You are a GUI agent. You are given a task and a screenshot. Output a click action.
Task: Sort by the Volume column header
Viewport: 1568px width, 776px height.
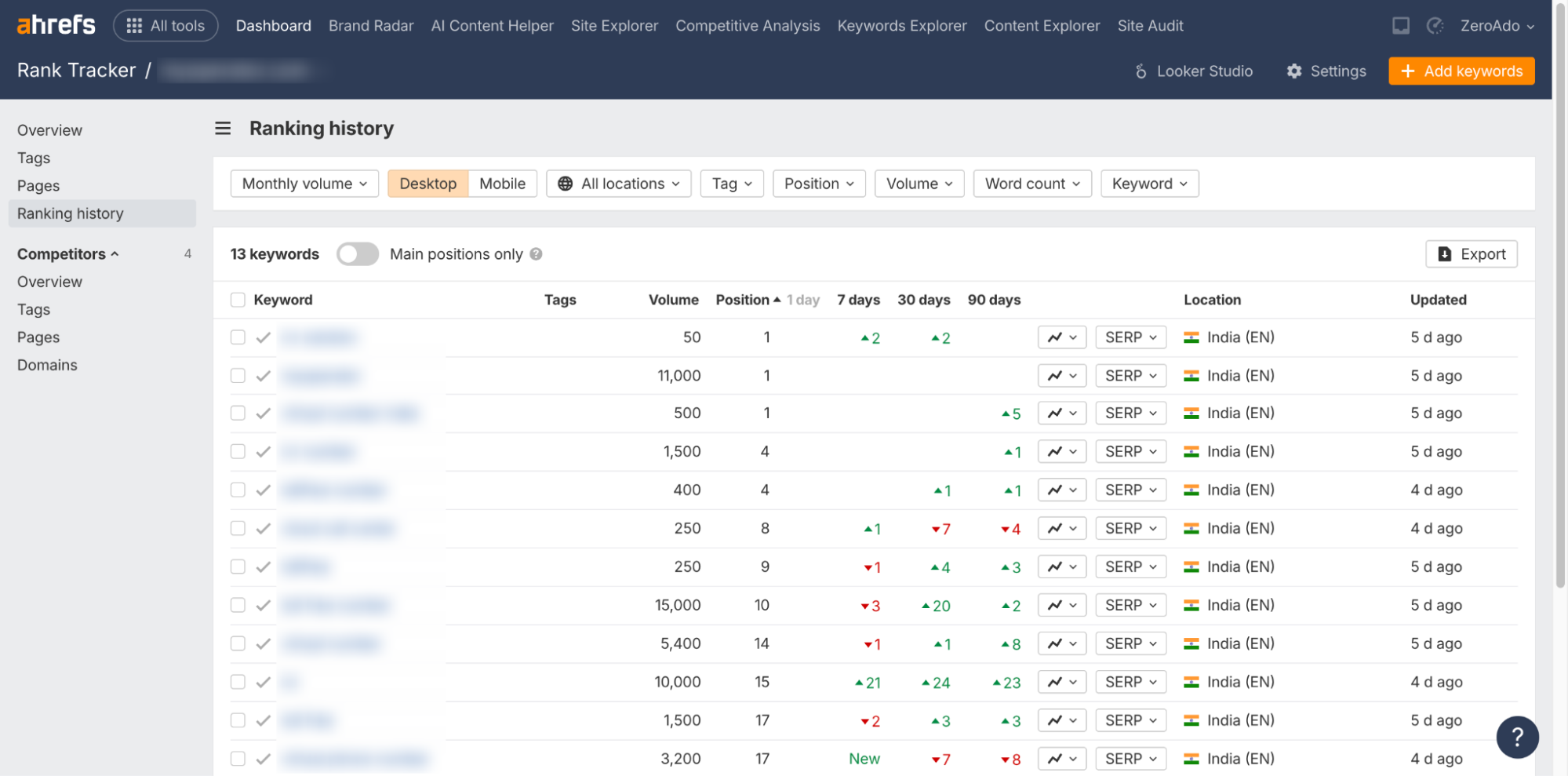click(x=673, y=300)
